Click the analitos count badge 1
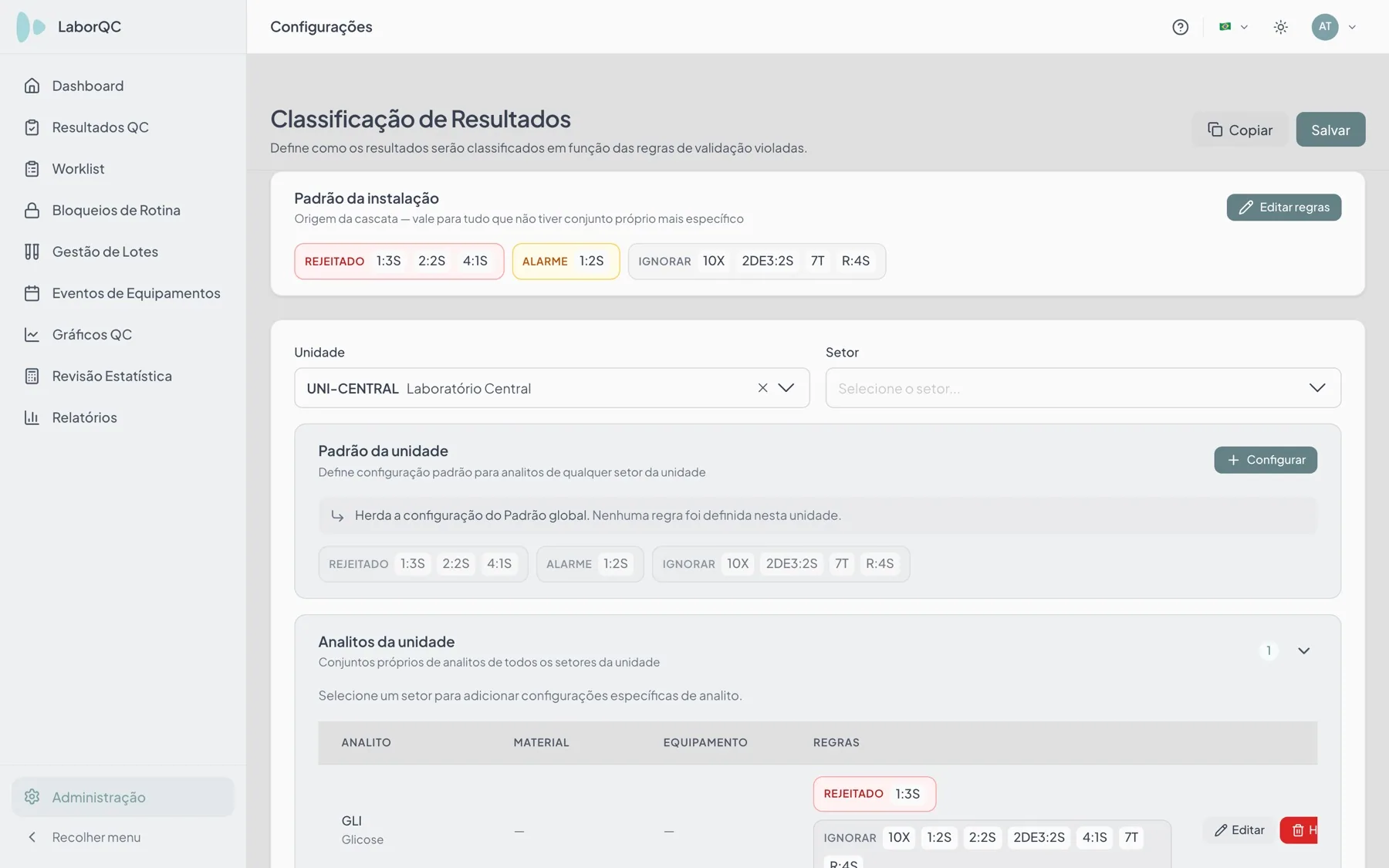Image resolution: width=1389 pixels, height=868 pixels. pyautogui.click(x=1269, y=651)
